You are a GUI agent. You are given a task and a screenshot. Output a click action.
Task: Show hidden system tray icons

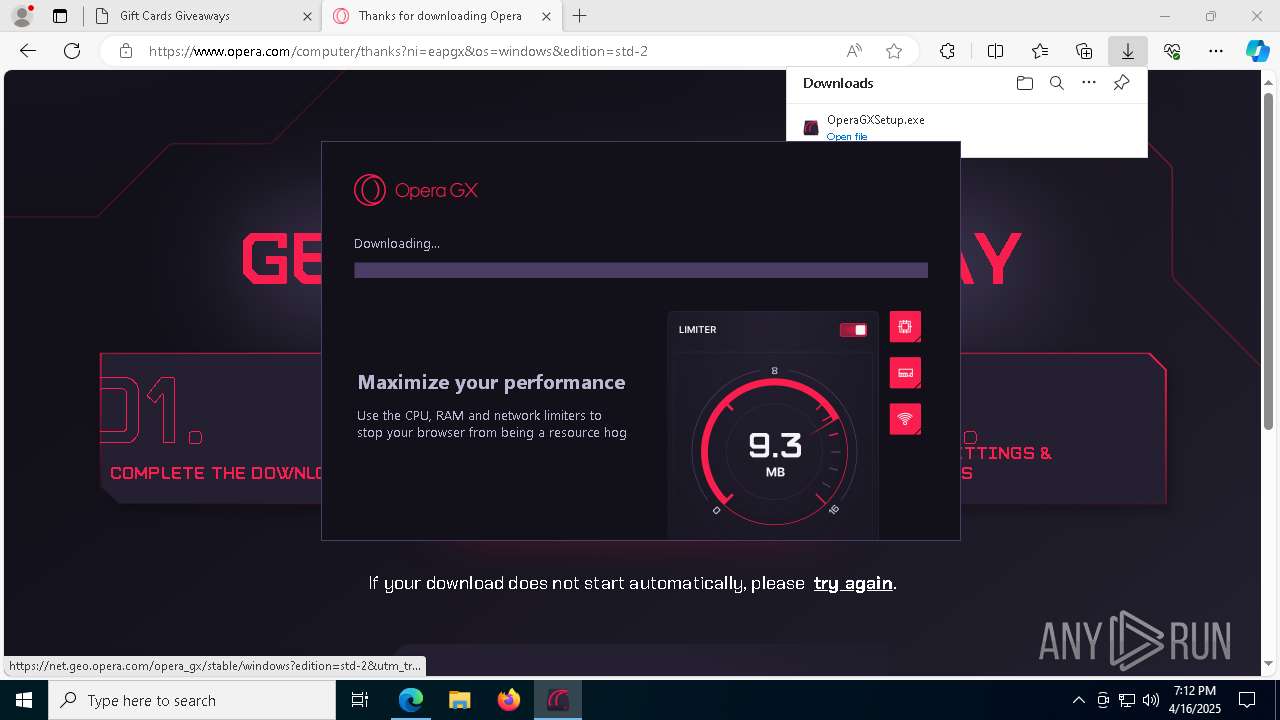[x=1078, y=700]
